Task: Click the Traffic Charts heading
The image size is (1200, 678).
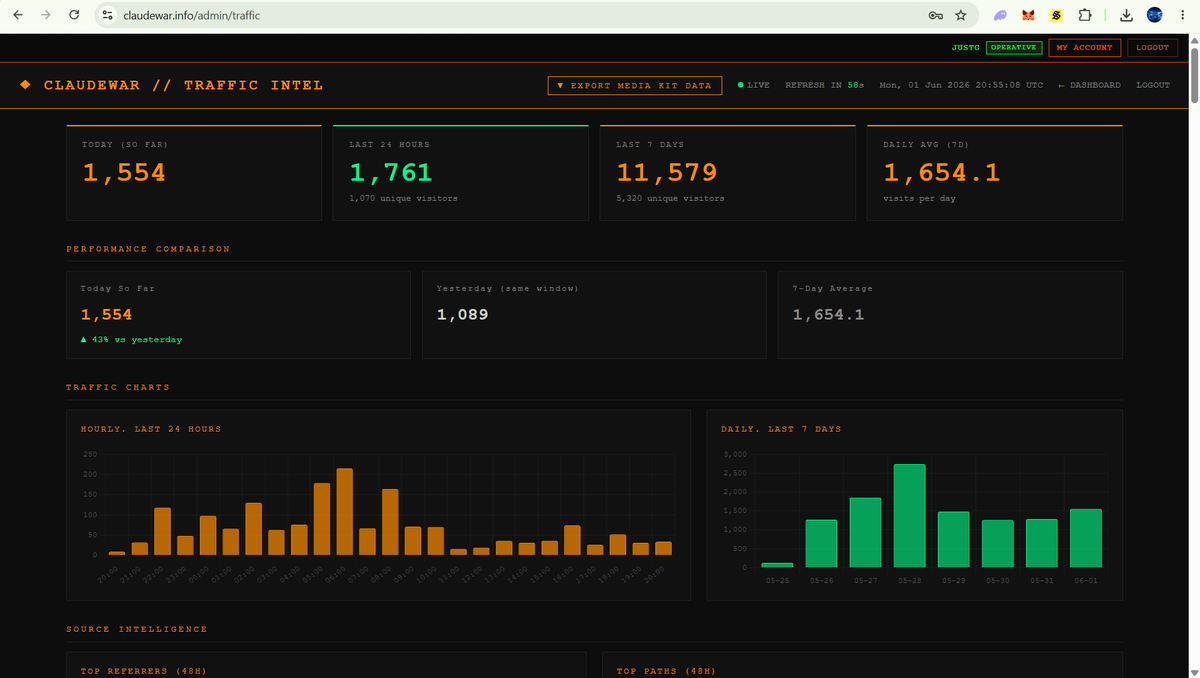Action: pos(118,387)
